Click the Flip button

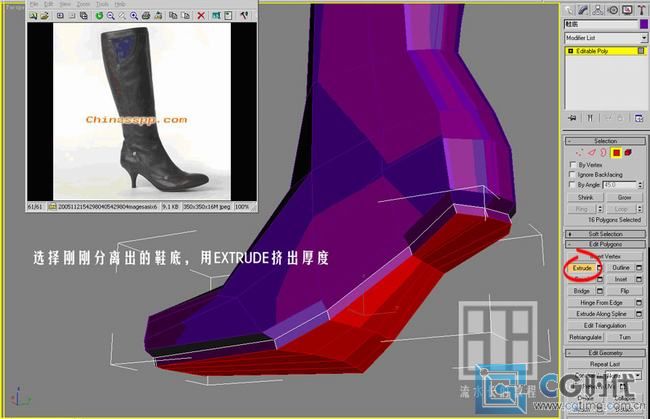pos(625,291)
